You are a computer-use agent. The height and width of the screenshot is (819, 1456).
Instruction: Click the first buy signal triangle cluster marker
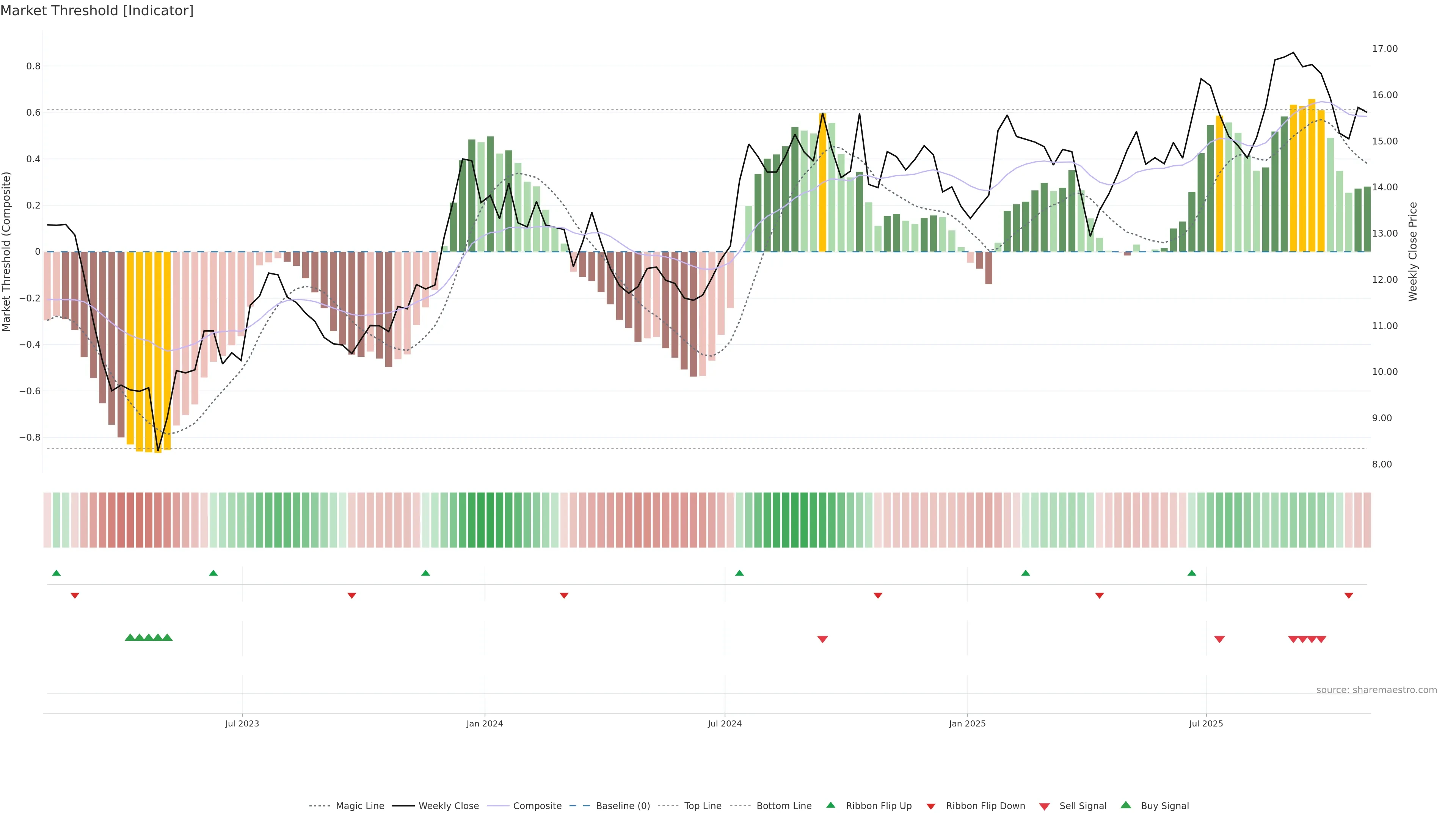(130, 637)
